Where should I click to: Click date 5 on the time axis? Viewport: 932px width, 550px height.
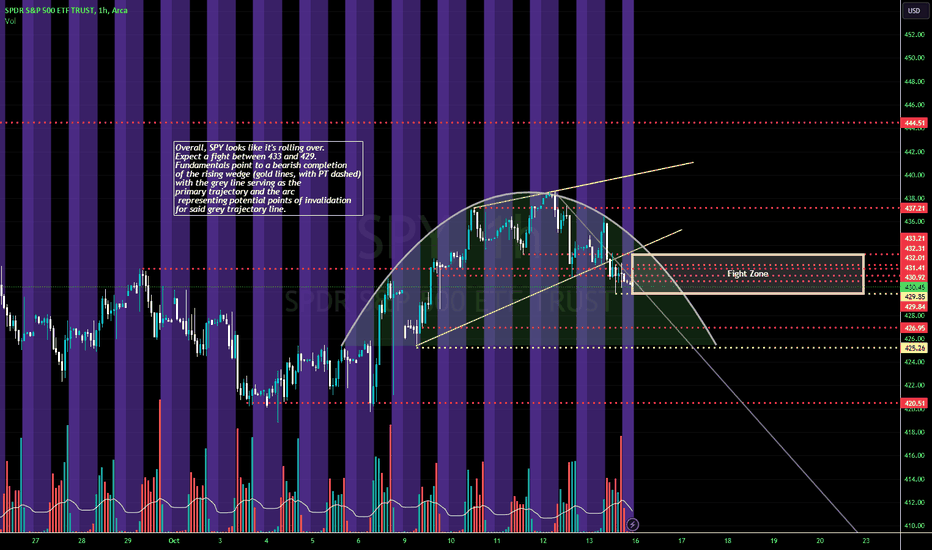pyautogui.click(x=312, y=540)
